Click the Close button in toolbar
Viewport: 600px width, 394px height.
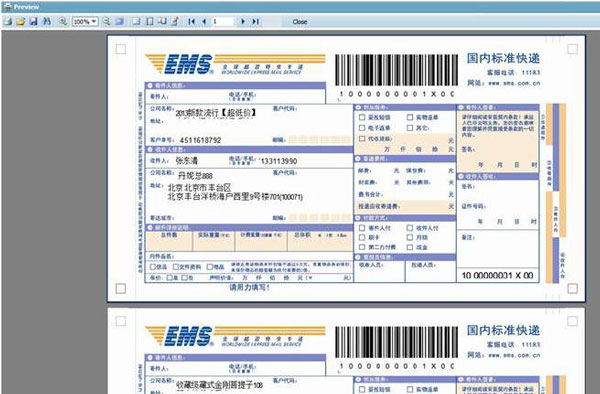pyautogui.click(x=300, y=22)
